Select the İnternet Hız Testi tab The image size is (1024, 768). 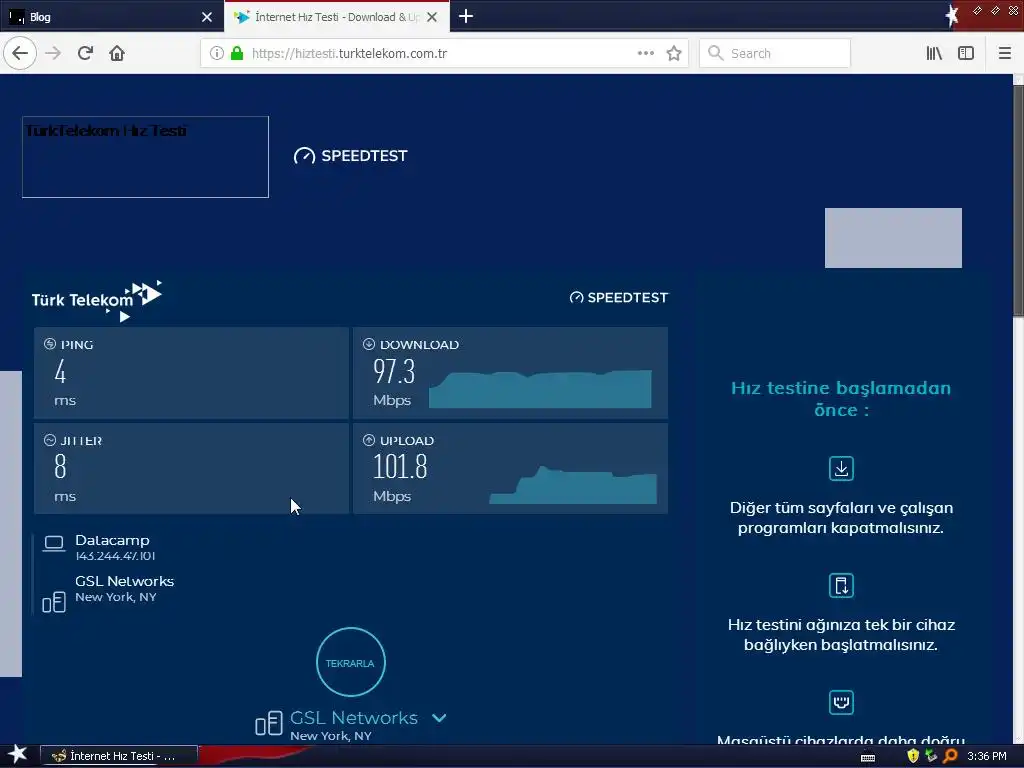[336, 17]
